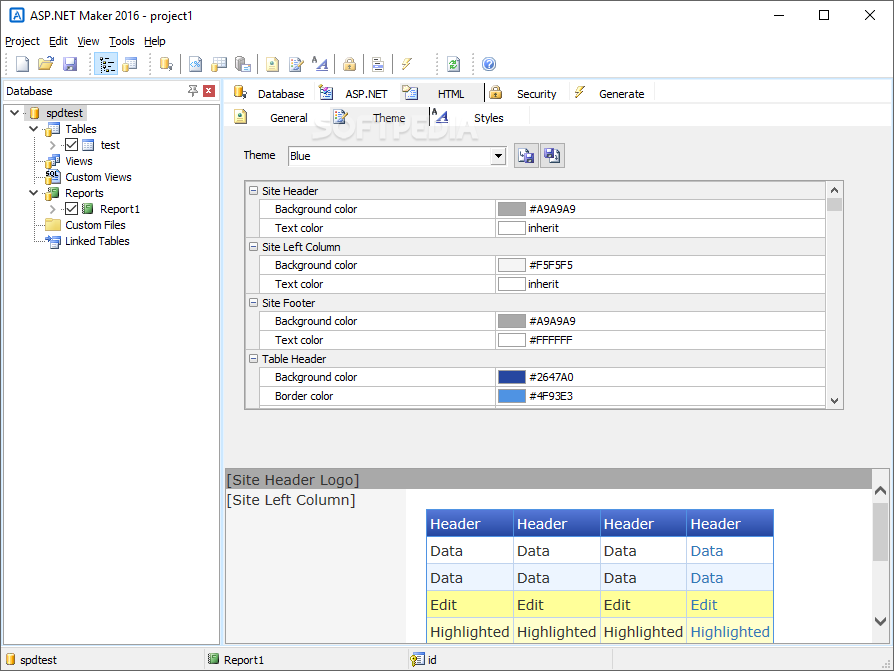This screenshot has height=671, width=894.
Task: Collapse the Table Header property group
Action: tap(254, 358)
